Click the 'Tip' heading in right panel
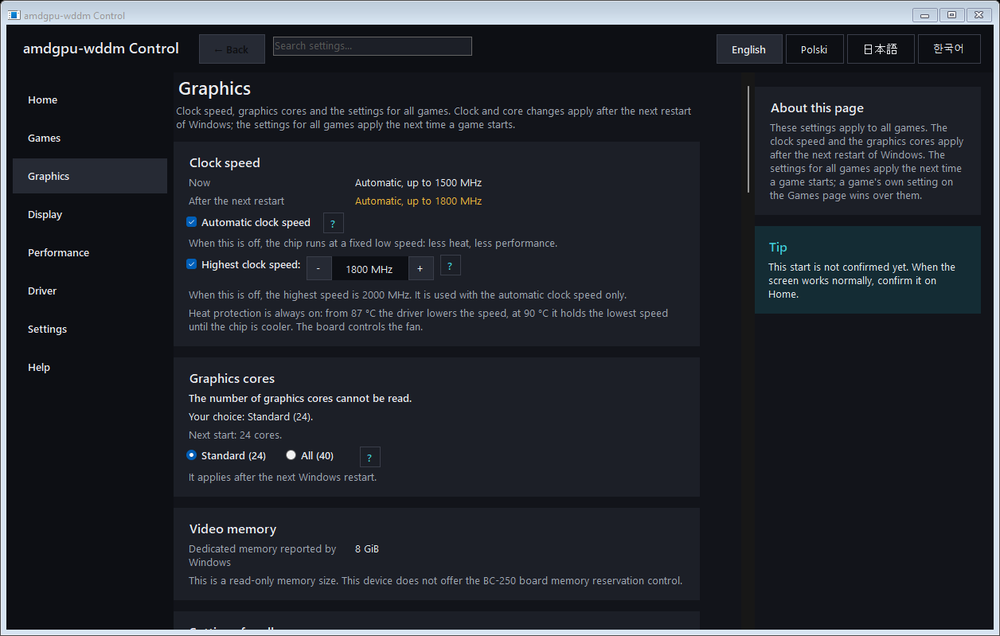The width and height of the screenshot is (1000, 636). tap(778, 248)
